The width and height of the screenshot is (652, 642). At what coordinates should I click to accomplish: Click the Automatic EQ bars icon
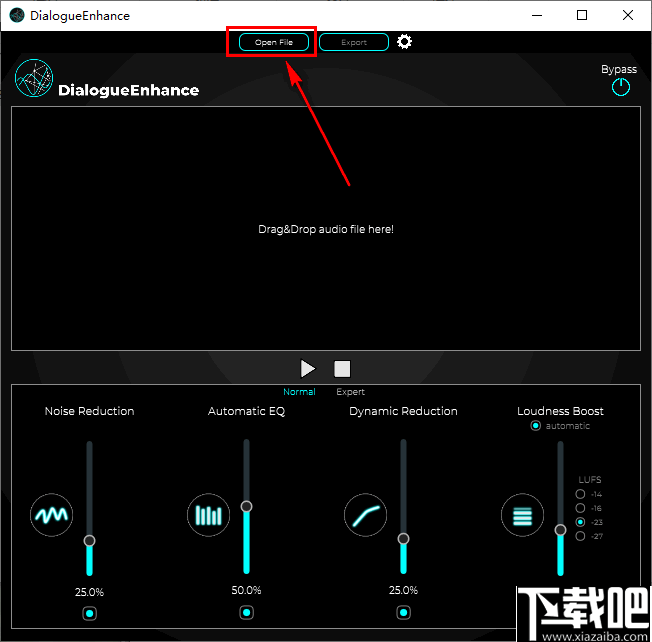[x=208, y=515]
